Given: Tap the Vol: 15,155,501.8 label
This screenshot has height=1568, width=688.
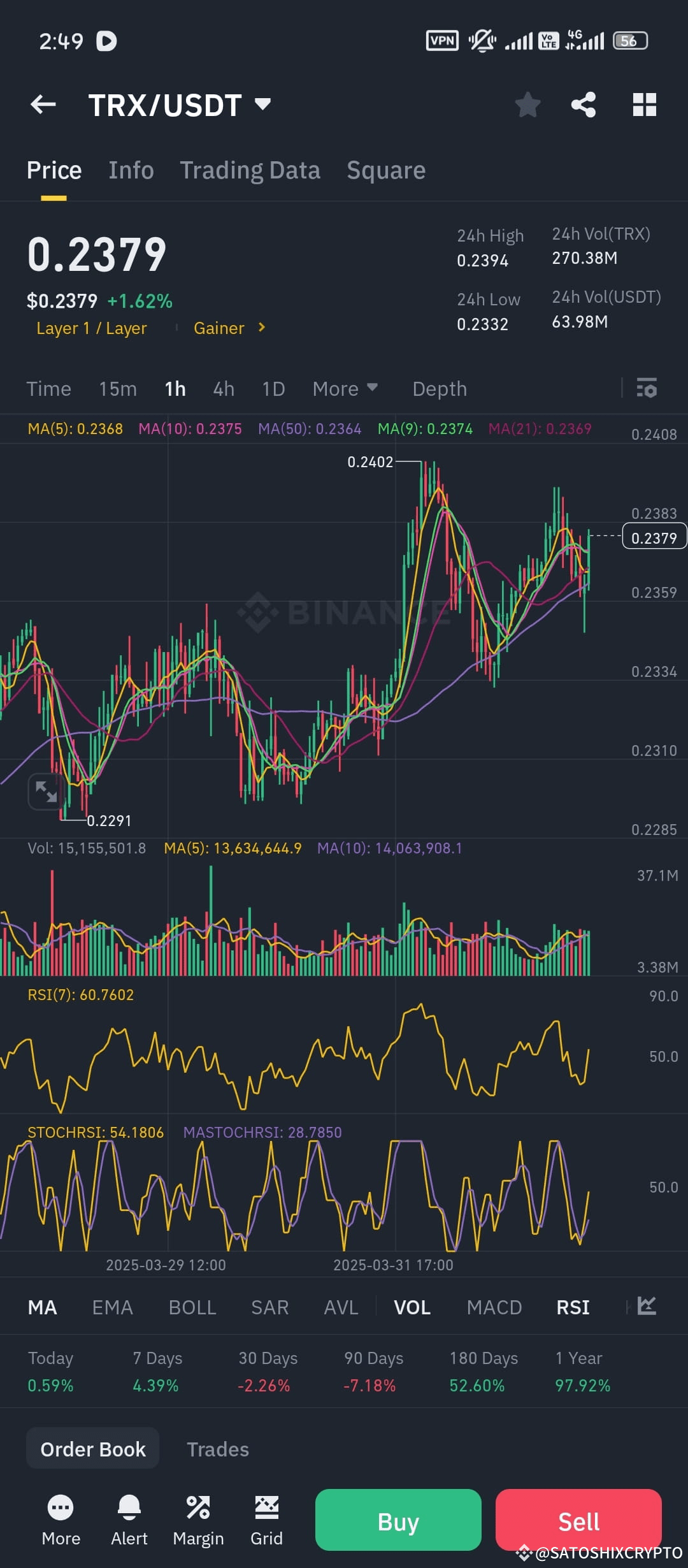Looking at the screenshot, I should point(87,848).
